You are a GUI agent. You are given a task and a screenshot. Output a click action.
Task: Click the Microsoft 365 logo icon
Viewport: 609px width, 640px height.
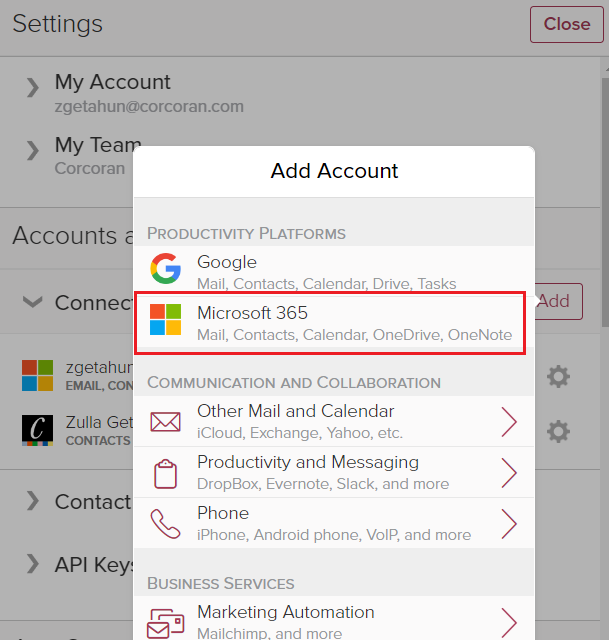(165, 322)
